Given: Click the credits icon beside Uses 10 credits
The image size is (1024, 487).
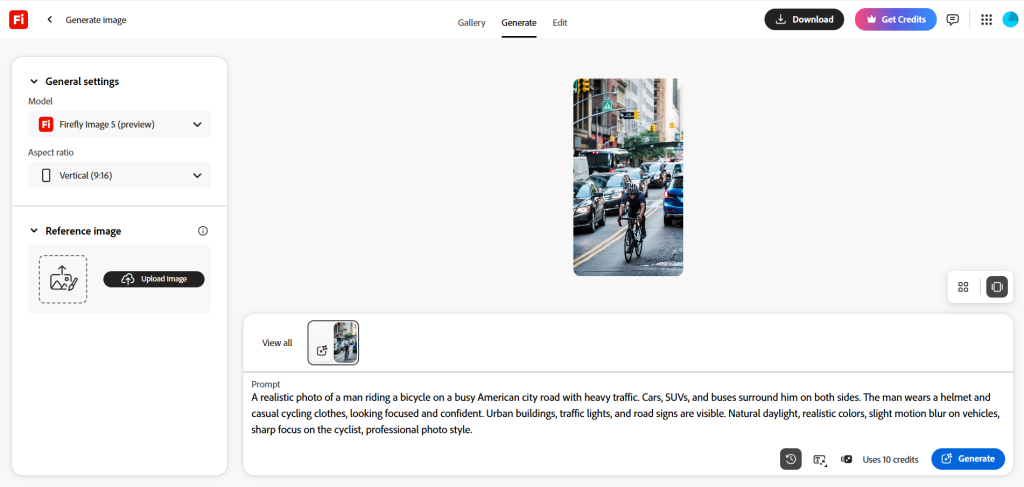Looking at the screenshot, I should [x=847, y=459].
